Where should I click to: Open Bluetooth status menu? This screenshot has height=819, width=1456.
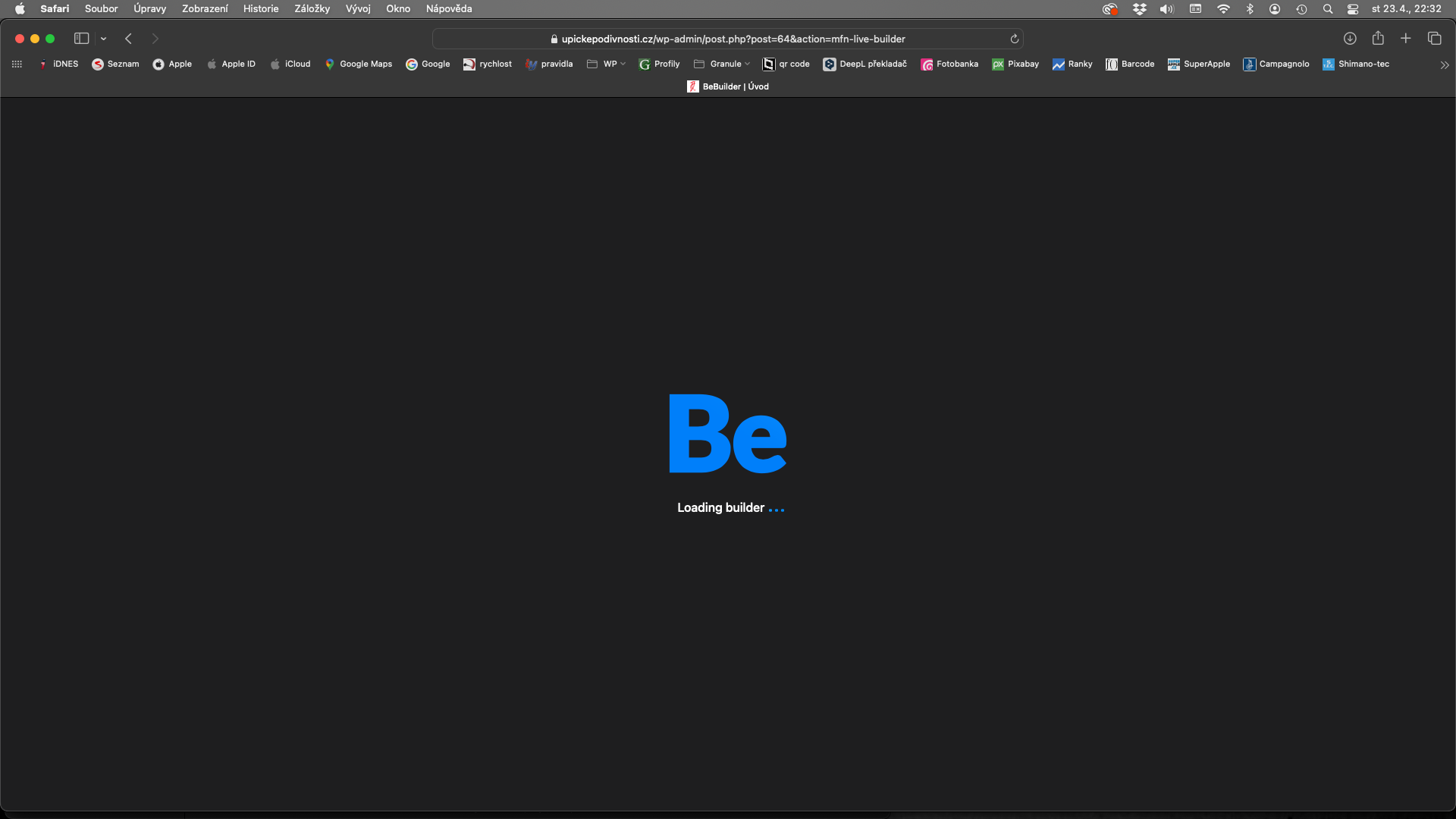[1250, 9]
